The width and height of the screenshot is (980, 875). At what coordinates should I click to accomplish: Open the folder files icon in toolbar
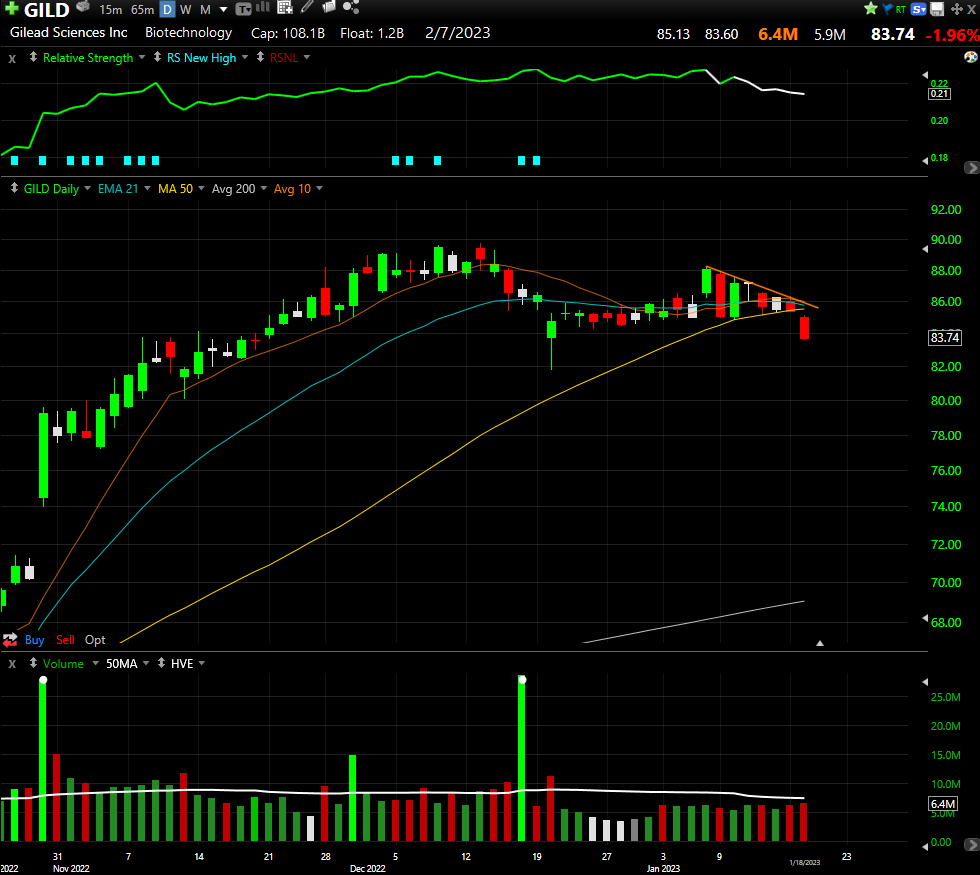click(x=329, y=7)
